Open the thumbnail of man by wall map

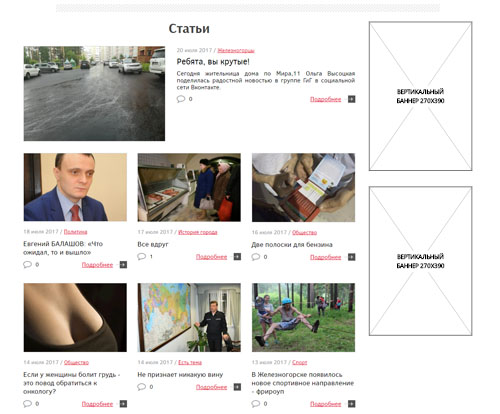pyautogui.click(x=189, y=317)
